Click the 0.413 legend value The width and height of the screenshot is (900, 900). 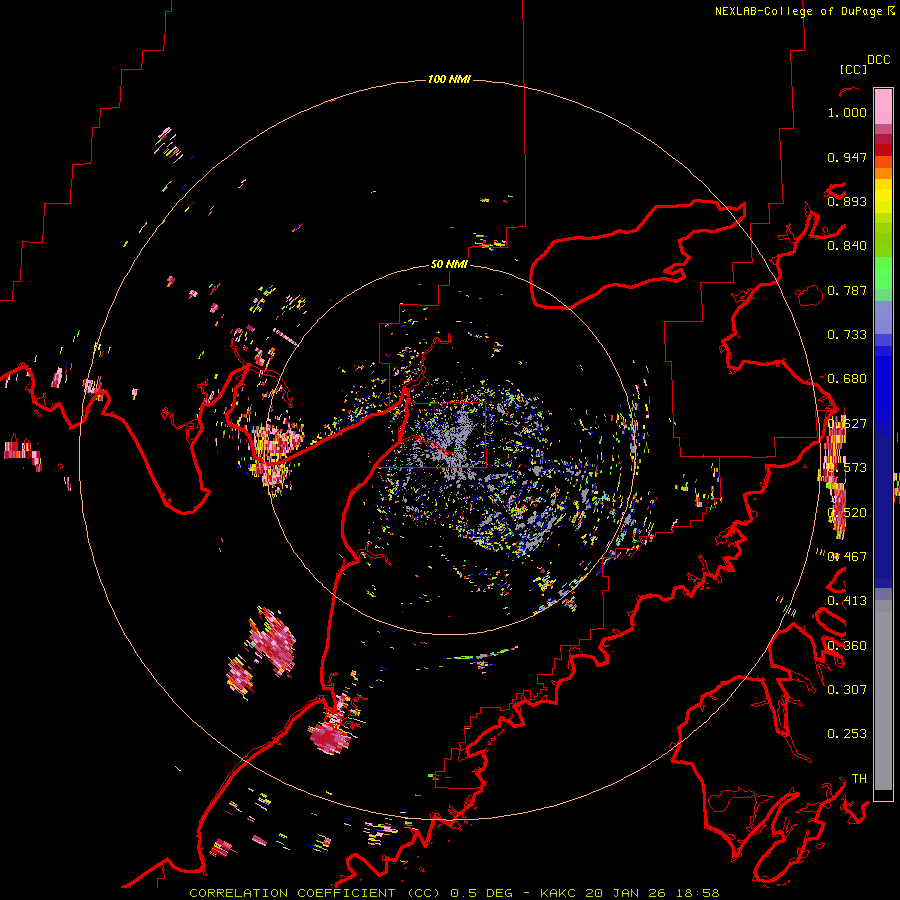click(x=847, y=601)
